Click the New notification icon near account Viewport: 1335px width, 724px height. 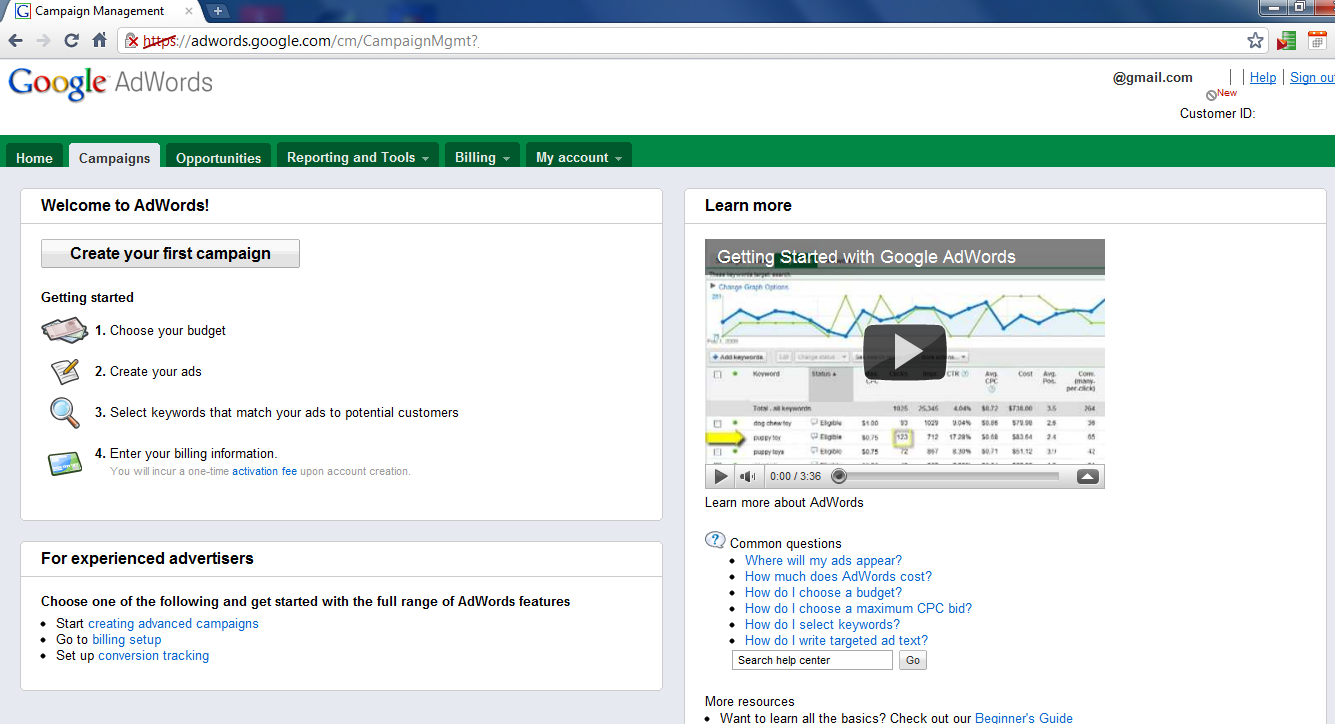(x=1221, y=94)
